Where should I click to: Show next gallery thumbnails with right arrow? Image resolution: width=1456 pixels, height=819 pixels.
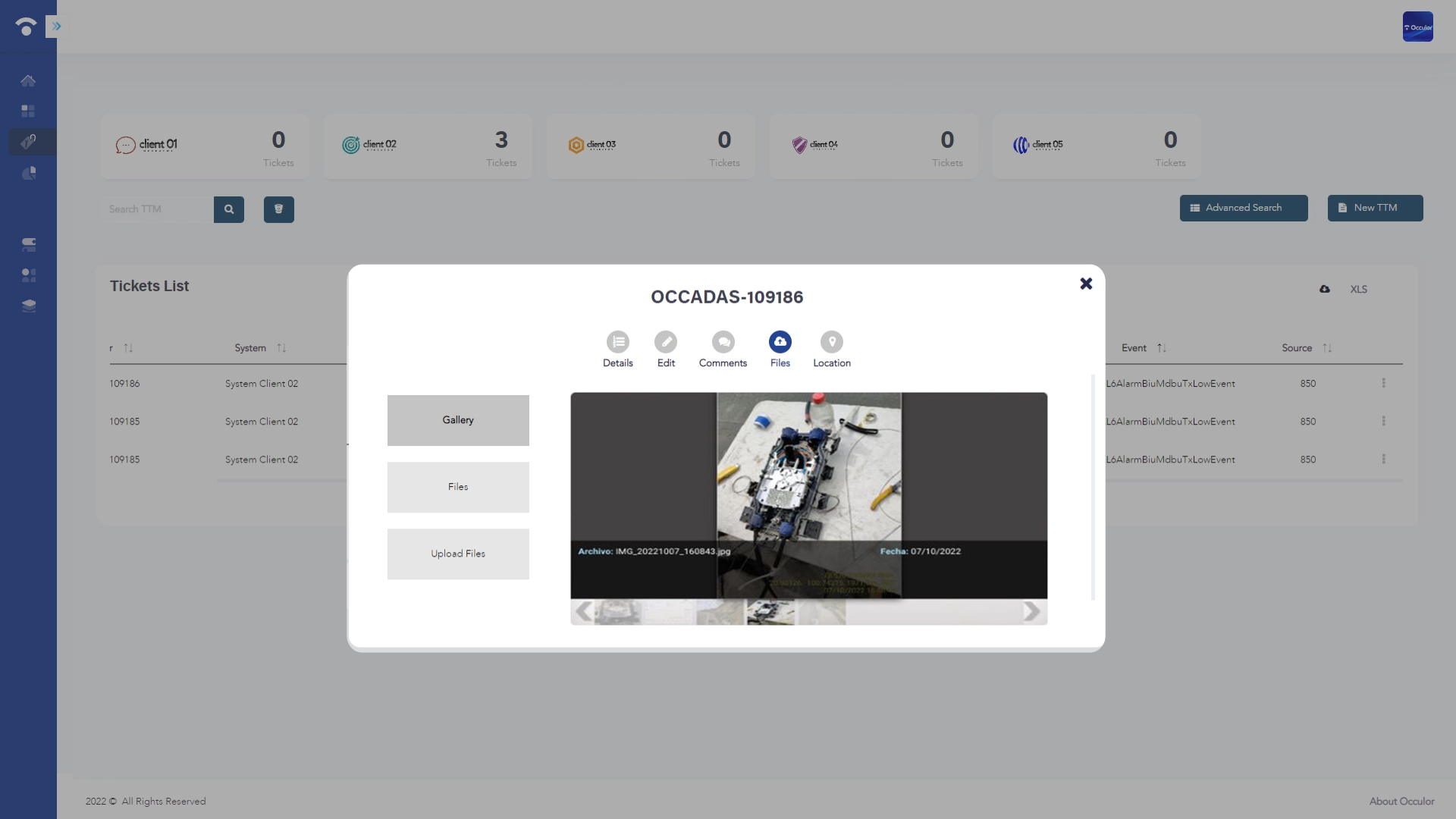tap(1031, 612)
